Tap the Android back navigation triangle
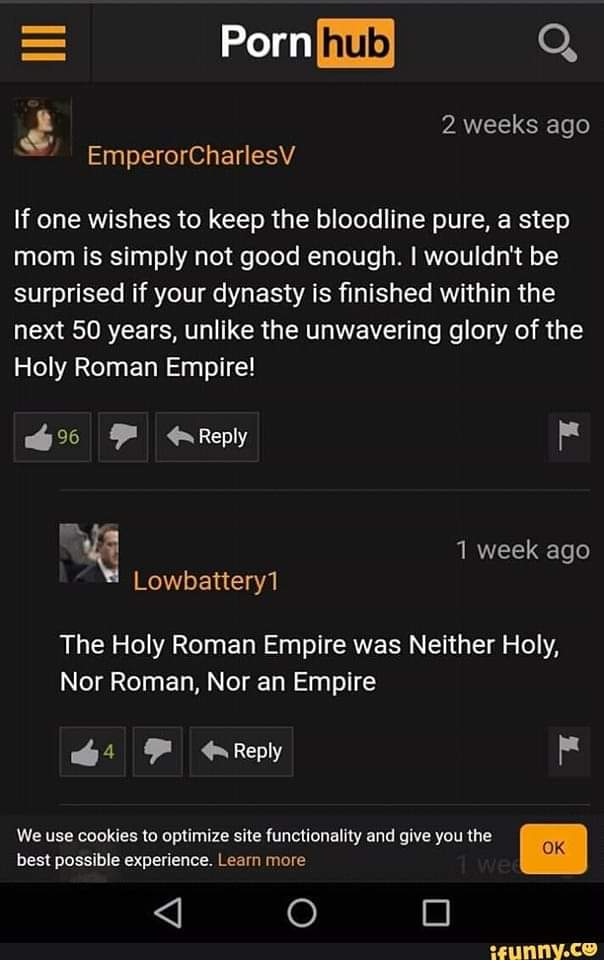Viewport: 604px width, 960px height. tap(168, 913)
